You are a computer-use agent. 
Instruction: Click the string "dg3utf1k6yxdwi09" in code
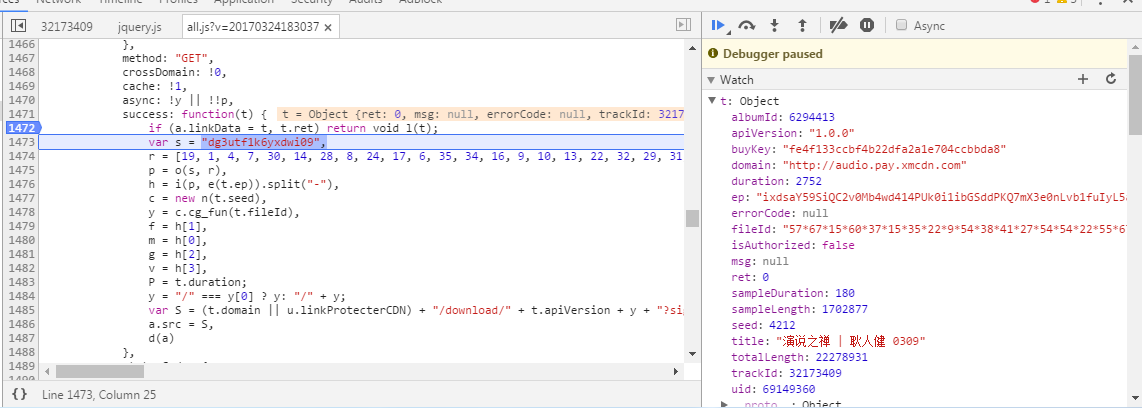click(261, 142)
